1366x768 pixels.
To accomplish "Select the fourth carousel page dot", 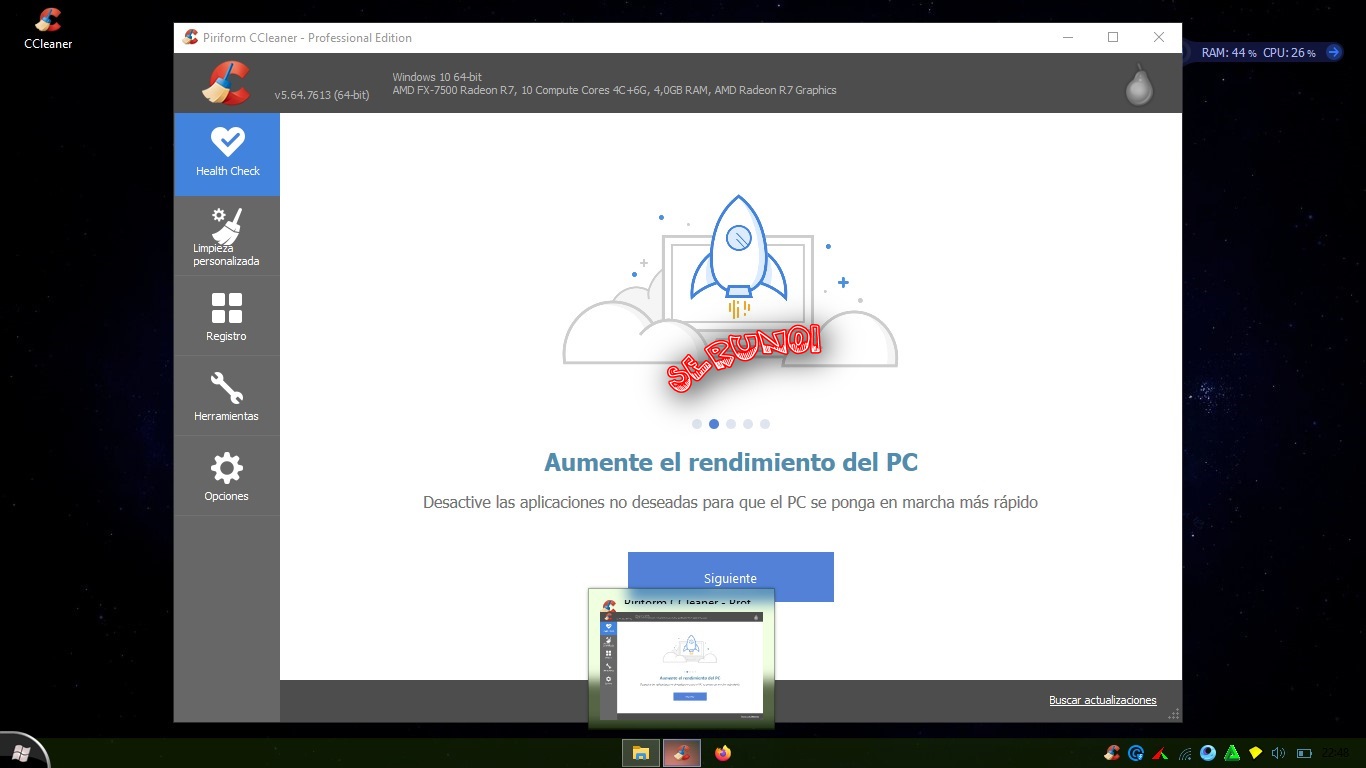I will [x=748, y=424].
